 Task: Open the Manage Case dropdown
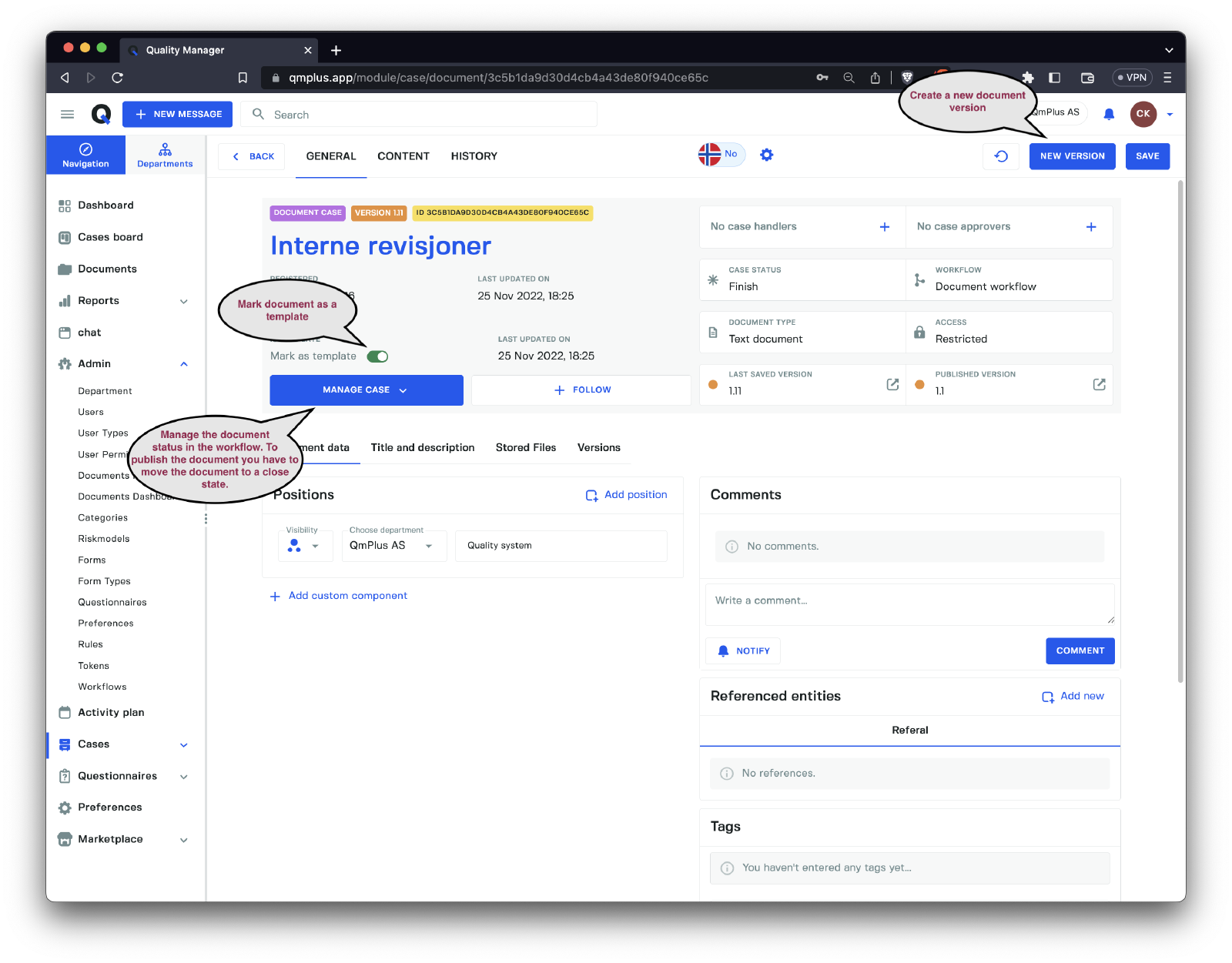click(366, 390)
